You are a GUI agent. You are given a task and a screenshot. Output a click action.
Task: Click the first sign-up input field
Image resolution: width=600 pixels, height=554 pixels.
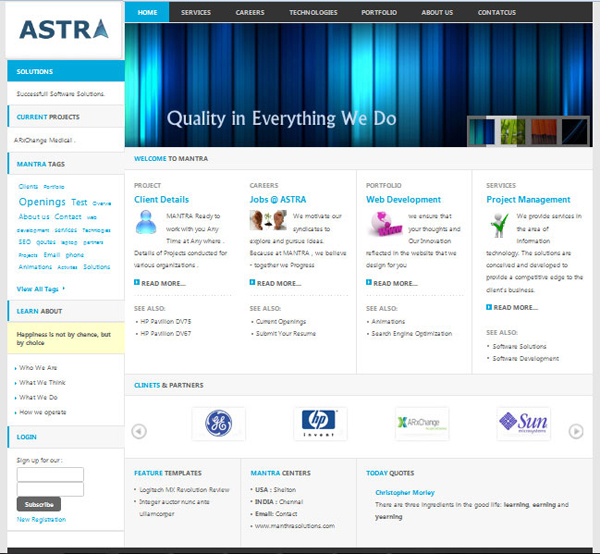pyautogui.click(x=50, y=474)
